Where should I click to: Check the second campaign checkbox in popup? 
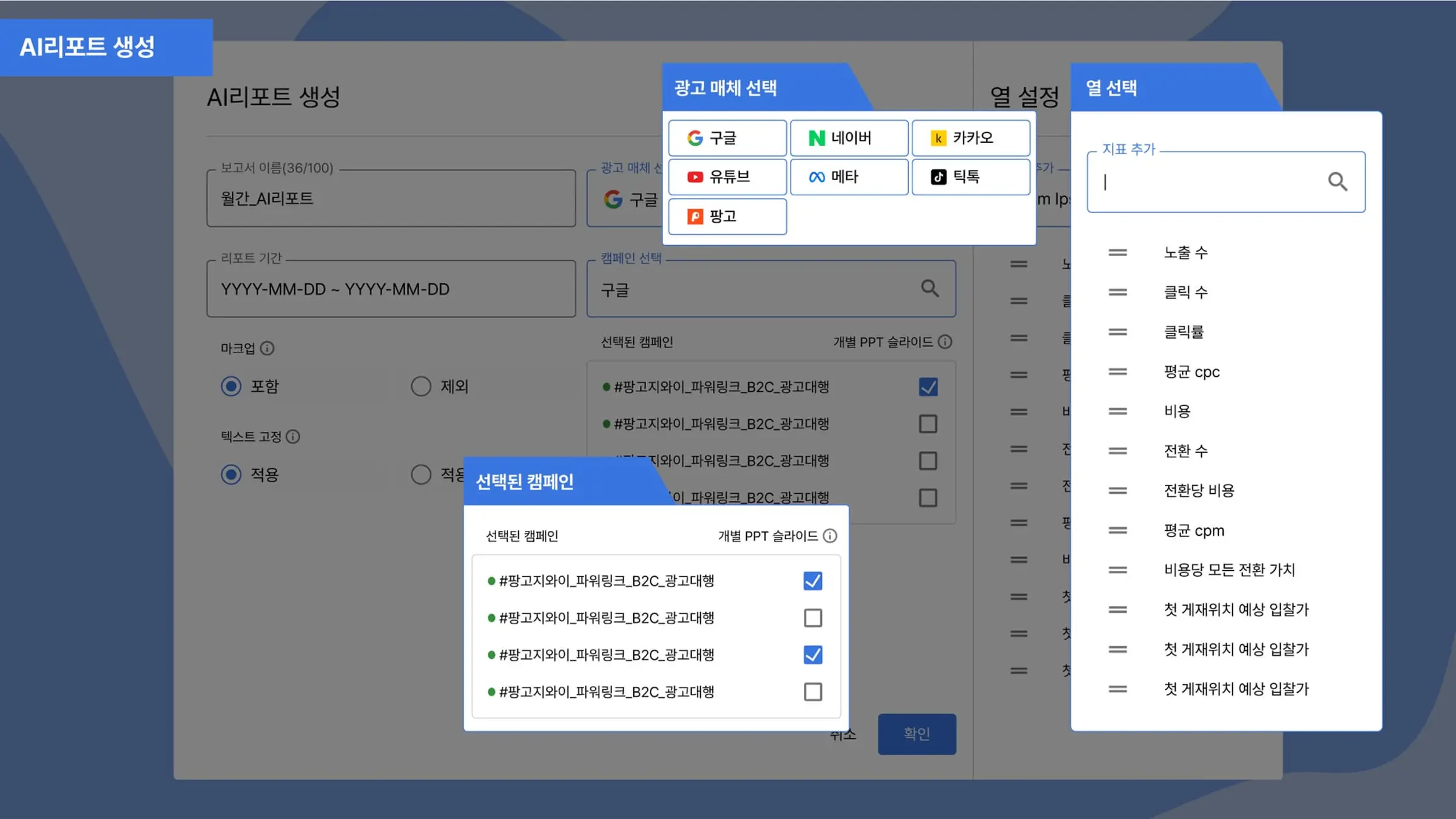[x=812, y=618]
